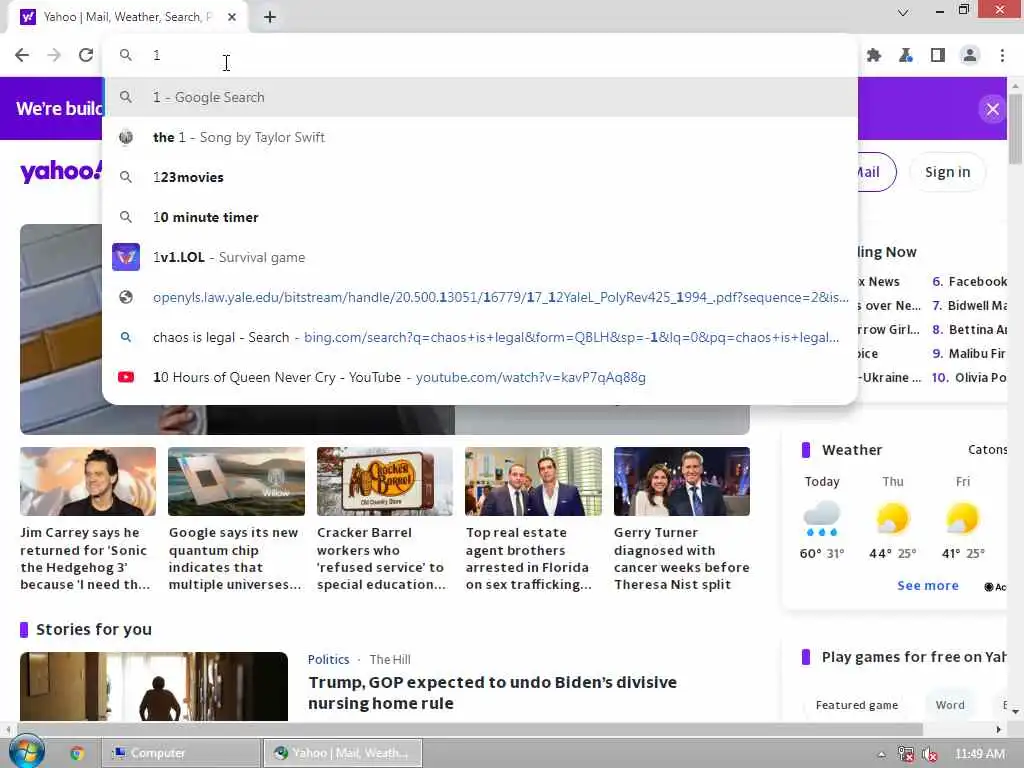The height and width of the screenshot is (768, 1024).
Task: Read 'Jim Carrey says he returned' headline
Action: (x=85, y=558)
